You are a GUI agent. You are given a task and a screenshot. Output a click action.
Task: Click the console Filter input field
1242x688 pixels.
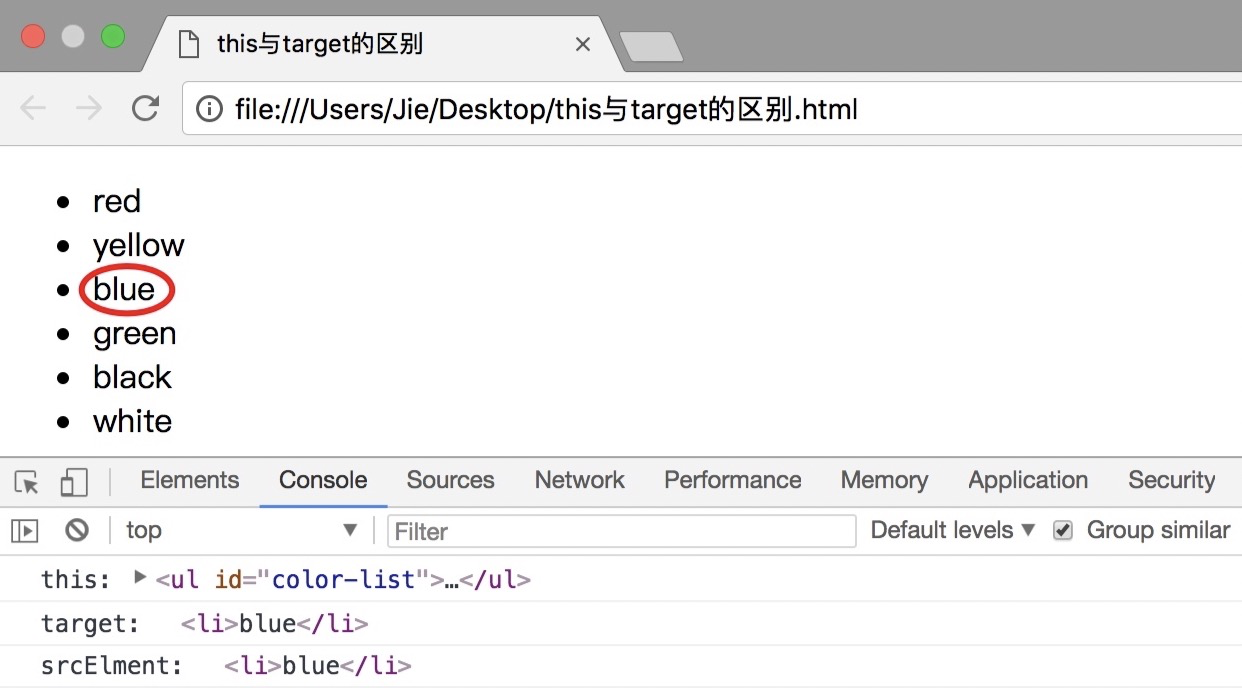pyautogui.click(x=621, y=530)
